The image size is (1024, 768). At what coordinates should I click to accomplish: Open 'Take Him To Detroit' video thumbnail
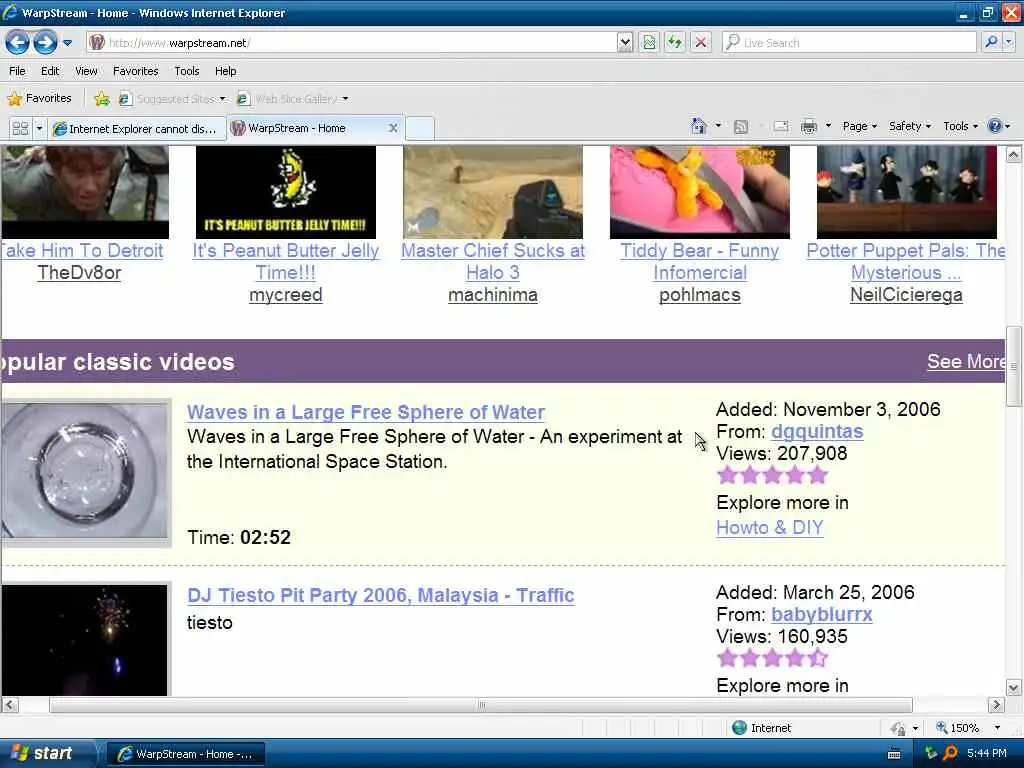[85, 192]
